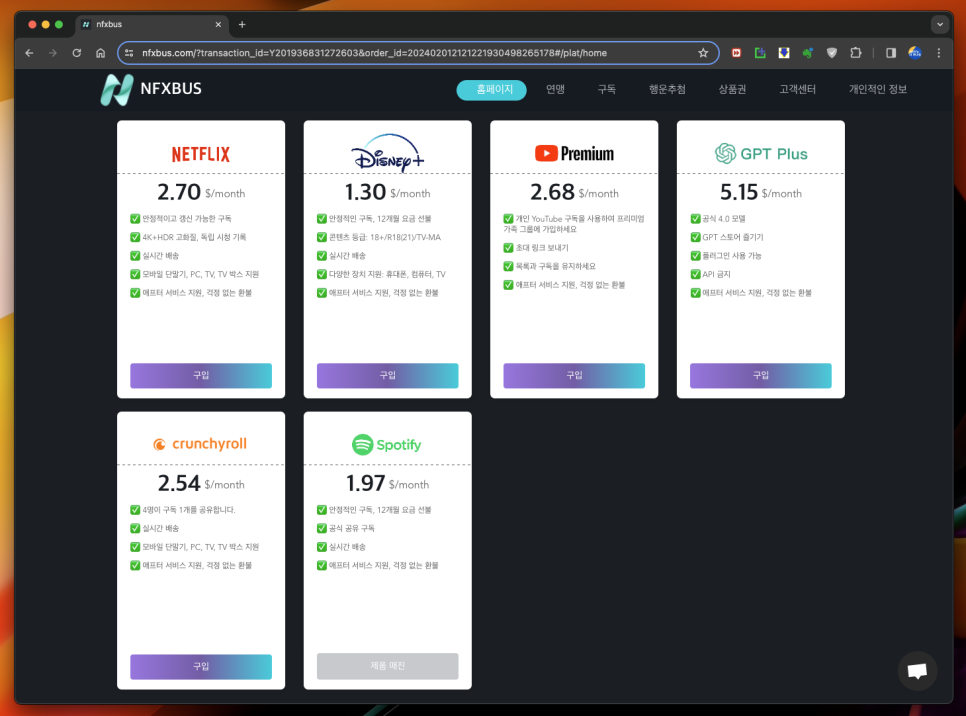Click 구입 button on YouTube Premium card

click(574, 375)
